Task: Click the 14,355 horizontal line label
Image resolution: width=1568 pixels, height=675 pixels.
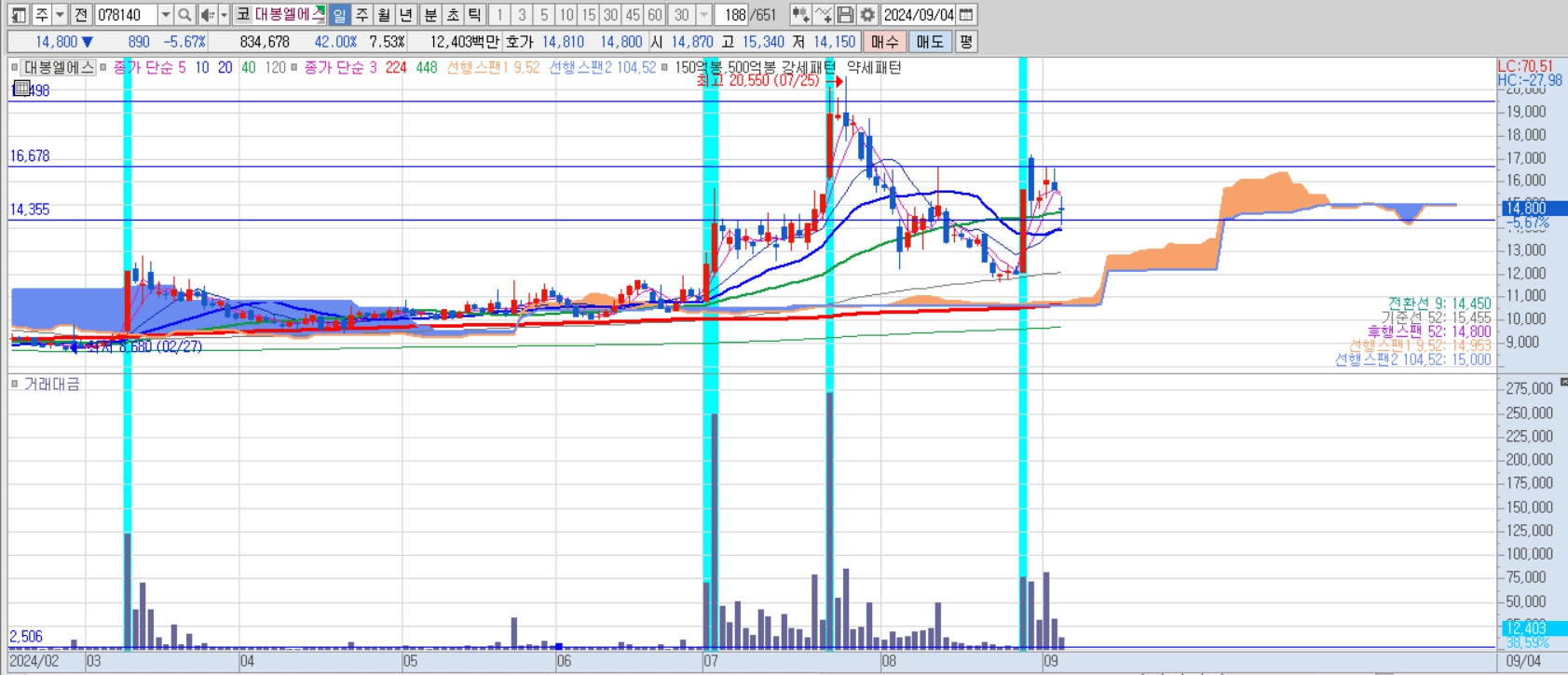Action: coord(30,209)
